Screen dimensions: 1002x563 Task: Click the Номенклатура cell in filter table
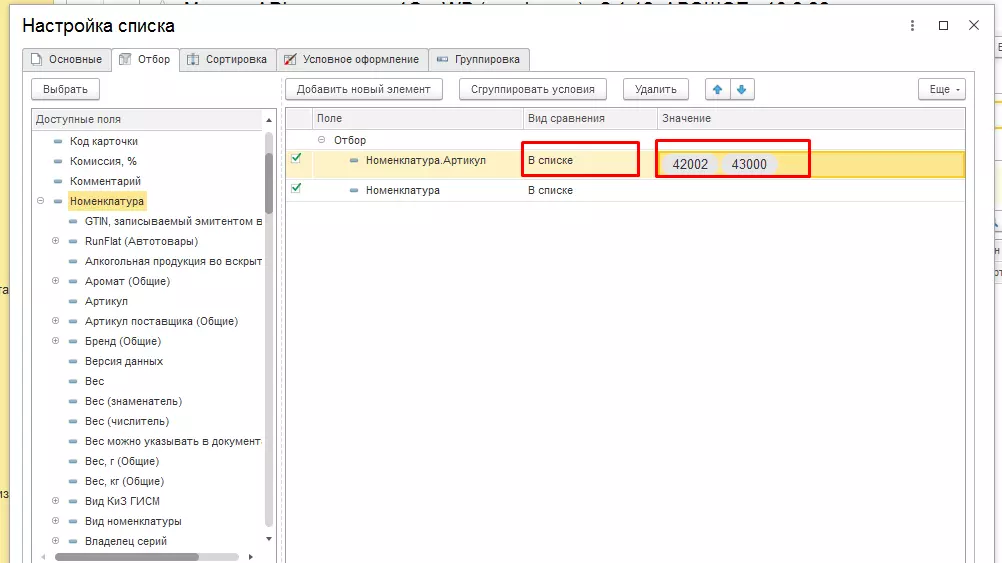tap(403, 190)
